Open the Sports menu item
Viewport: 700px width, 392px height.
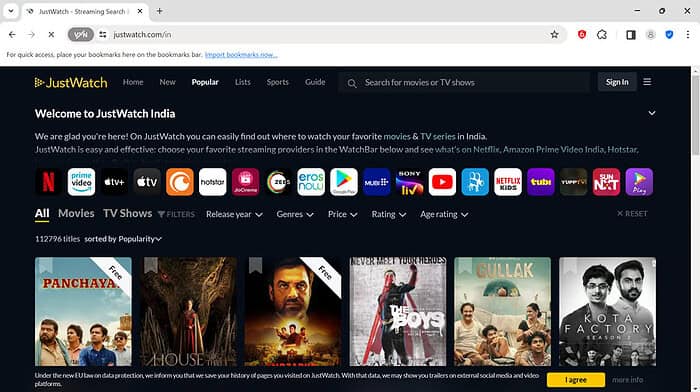pos(278,82)
